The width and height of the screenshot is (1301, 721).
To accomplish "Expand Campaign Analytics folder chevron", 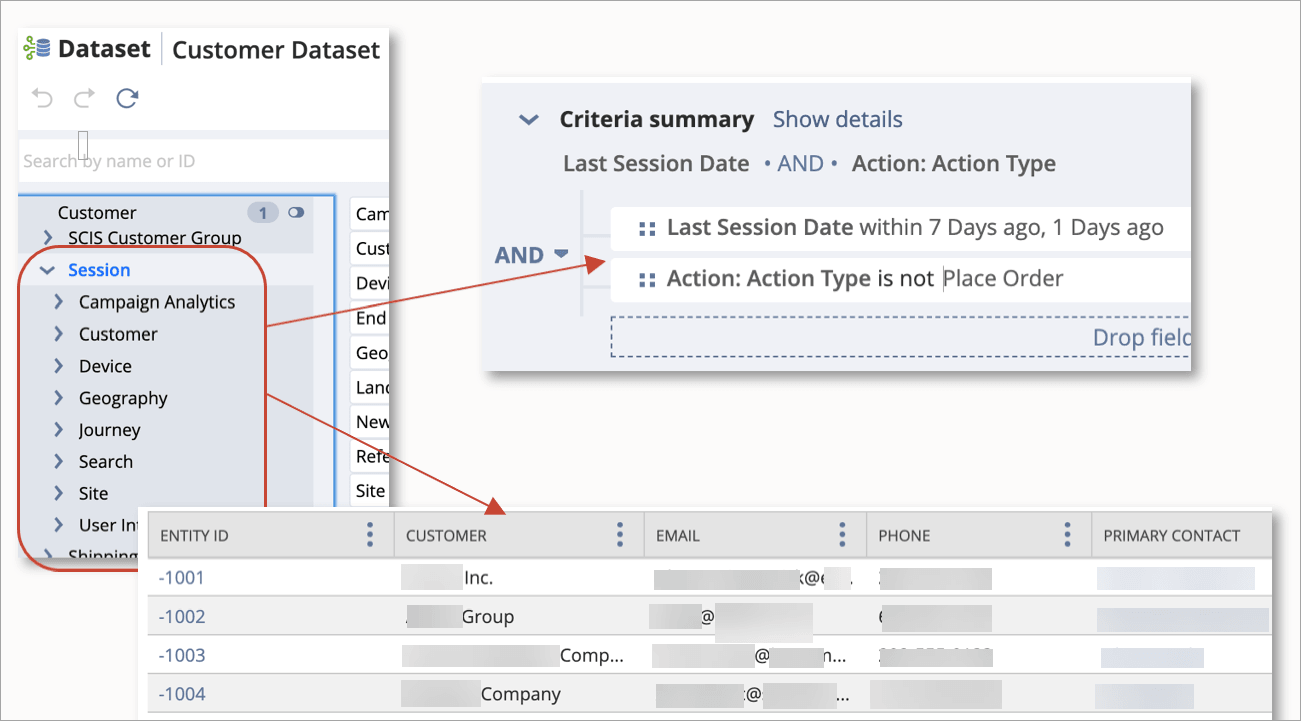I will [59, 302].
